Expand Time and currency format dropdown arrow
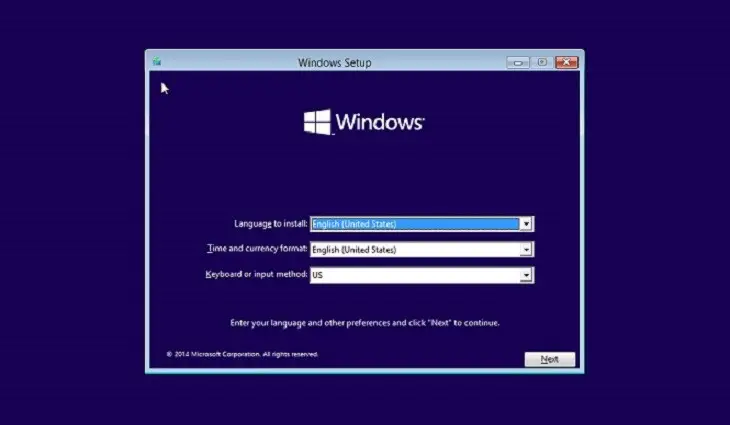This screenshot has height=425, width=730. tap(526, 250)
